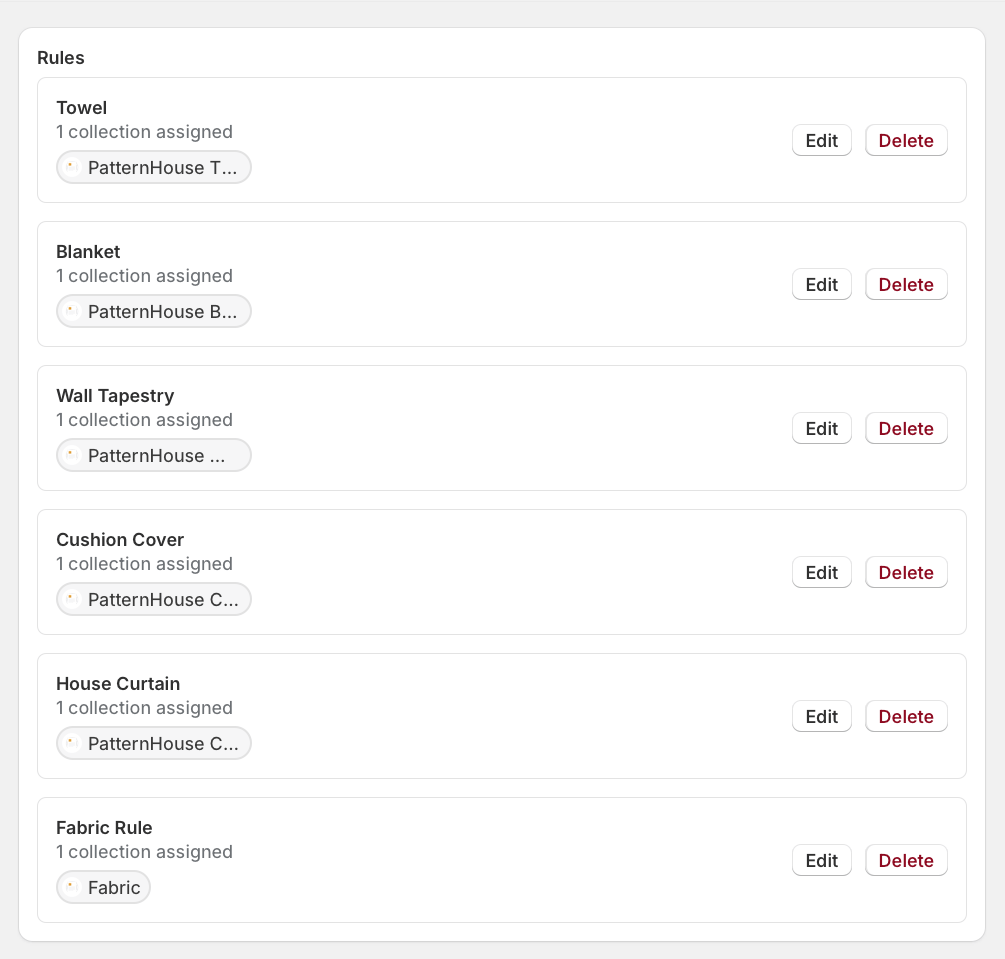Click the collection icon in the House Curtain tag

pos(72,744)
